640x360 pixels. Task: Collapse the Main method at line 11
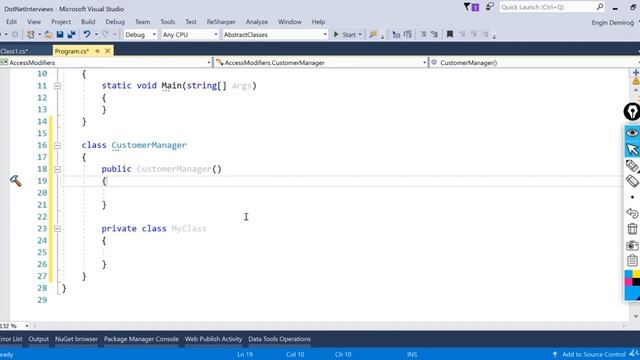click(x=57, y=86)
